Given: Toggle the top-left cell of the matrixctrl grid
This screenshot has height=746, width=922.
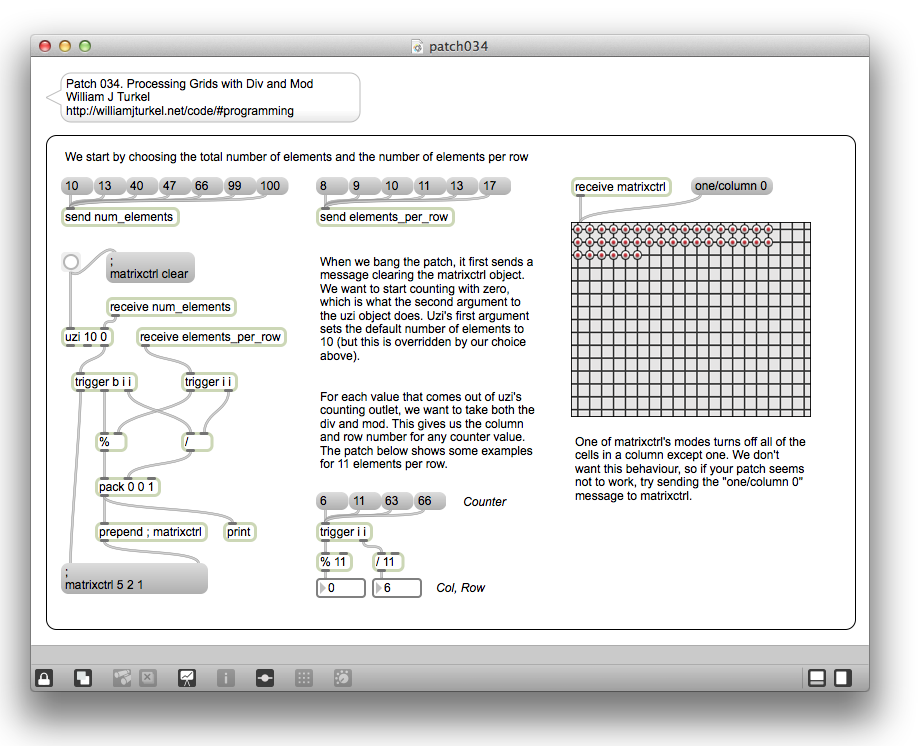Looking at the screenshot, I should coord(578,229).
